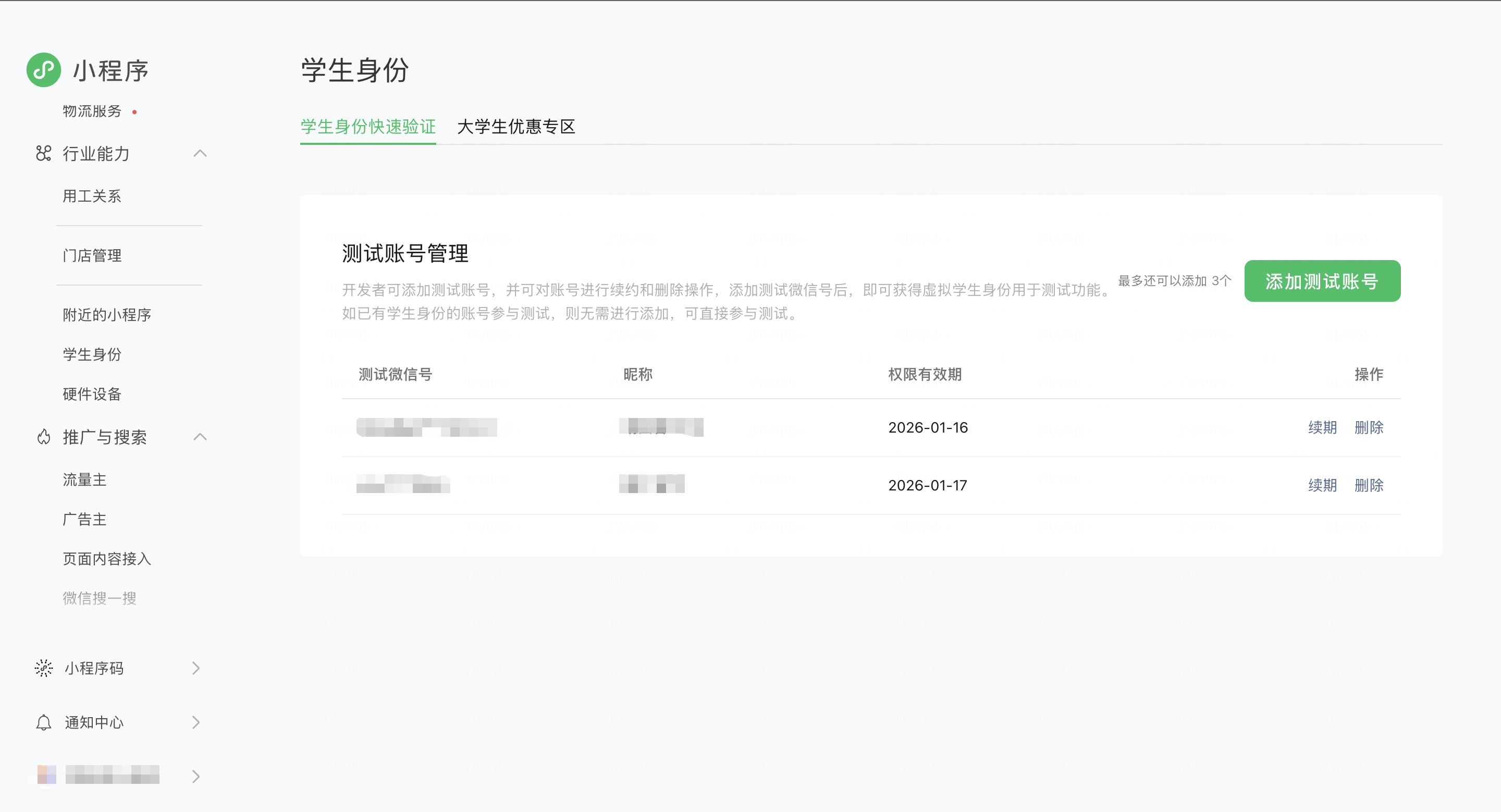Click the flame icon beside 推广与搜索
Screen dimensions: 1501x812
click(44, 437)
